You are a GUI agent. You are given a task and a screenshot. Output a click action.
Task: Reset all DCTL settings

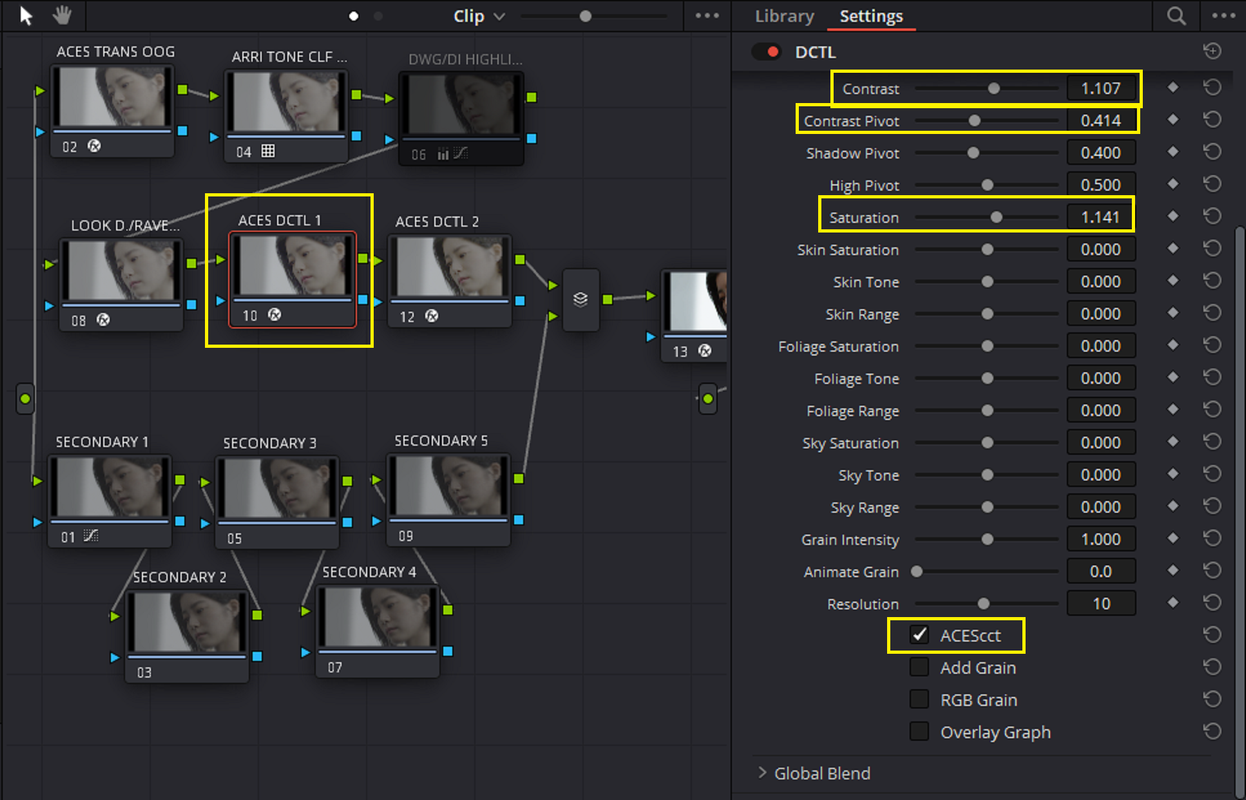[x=1212, y=52]
